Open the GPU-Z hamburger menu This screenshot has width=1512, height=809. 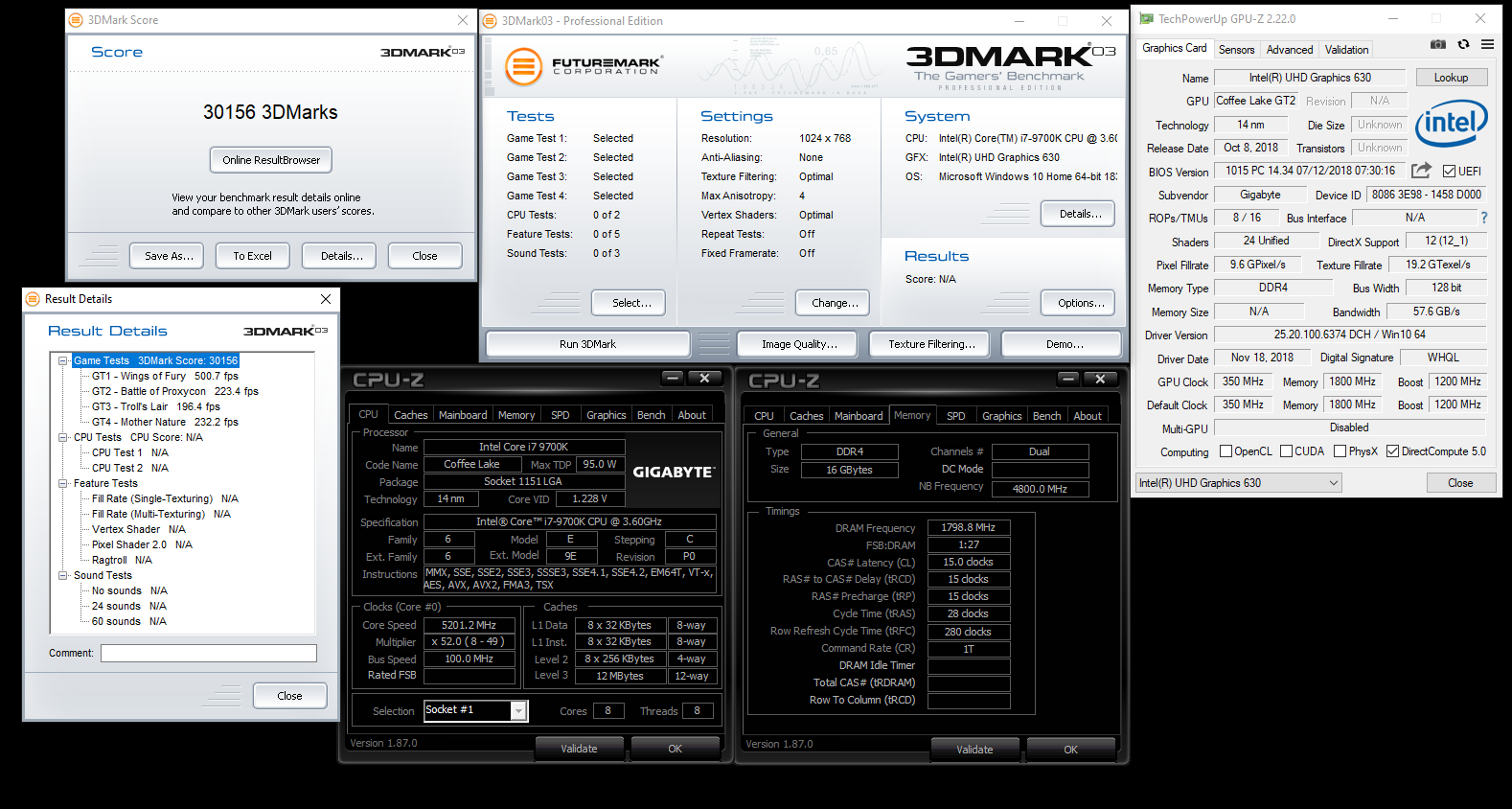click(x=1487, y=44)
